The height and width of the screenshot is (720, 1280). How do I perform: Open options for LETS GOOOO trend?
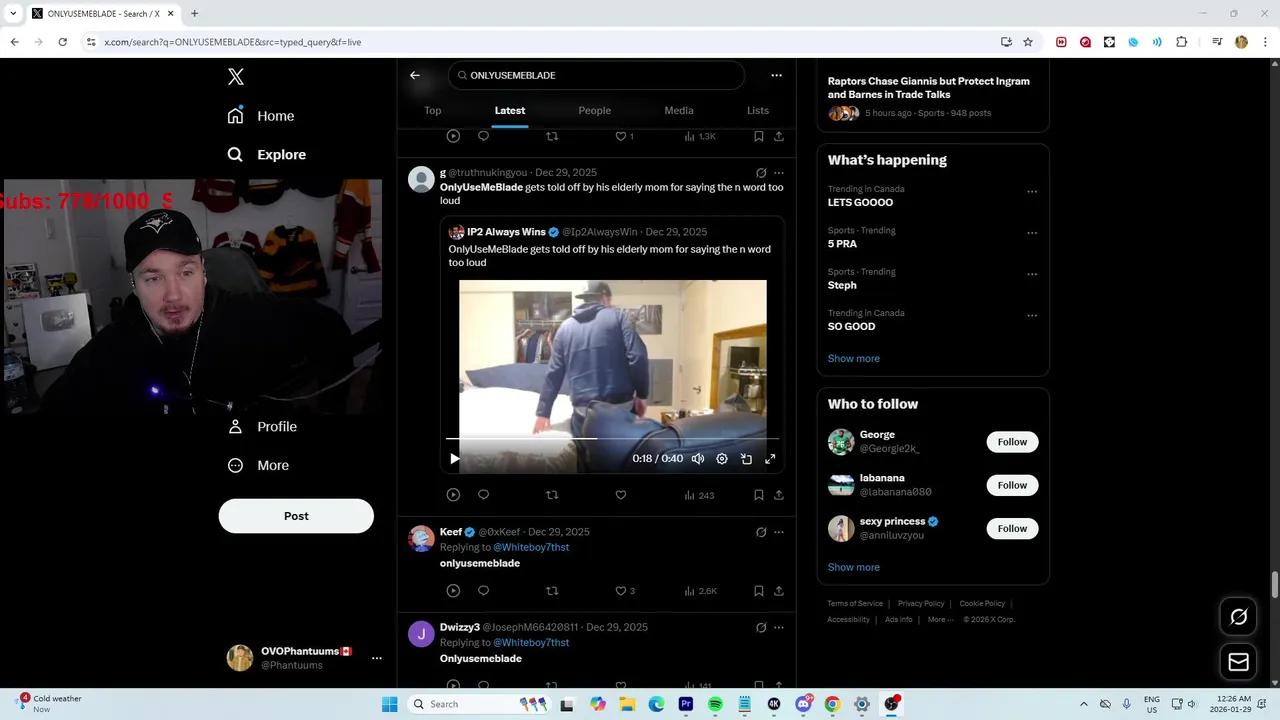click(1032, 191)
